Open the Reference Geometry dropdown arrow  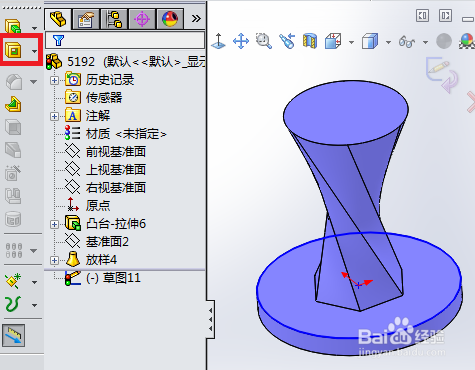[x=34, y=282]
